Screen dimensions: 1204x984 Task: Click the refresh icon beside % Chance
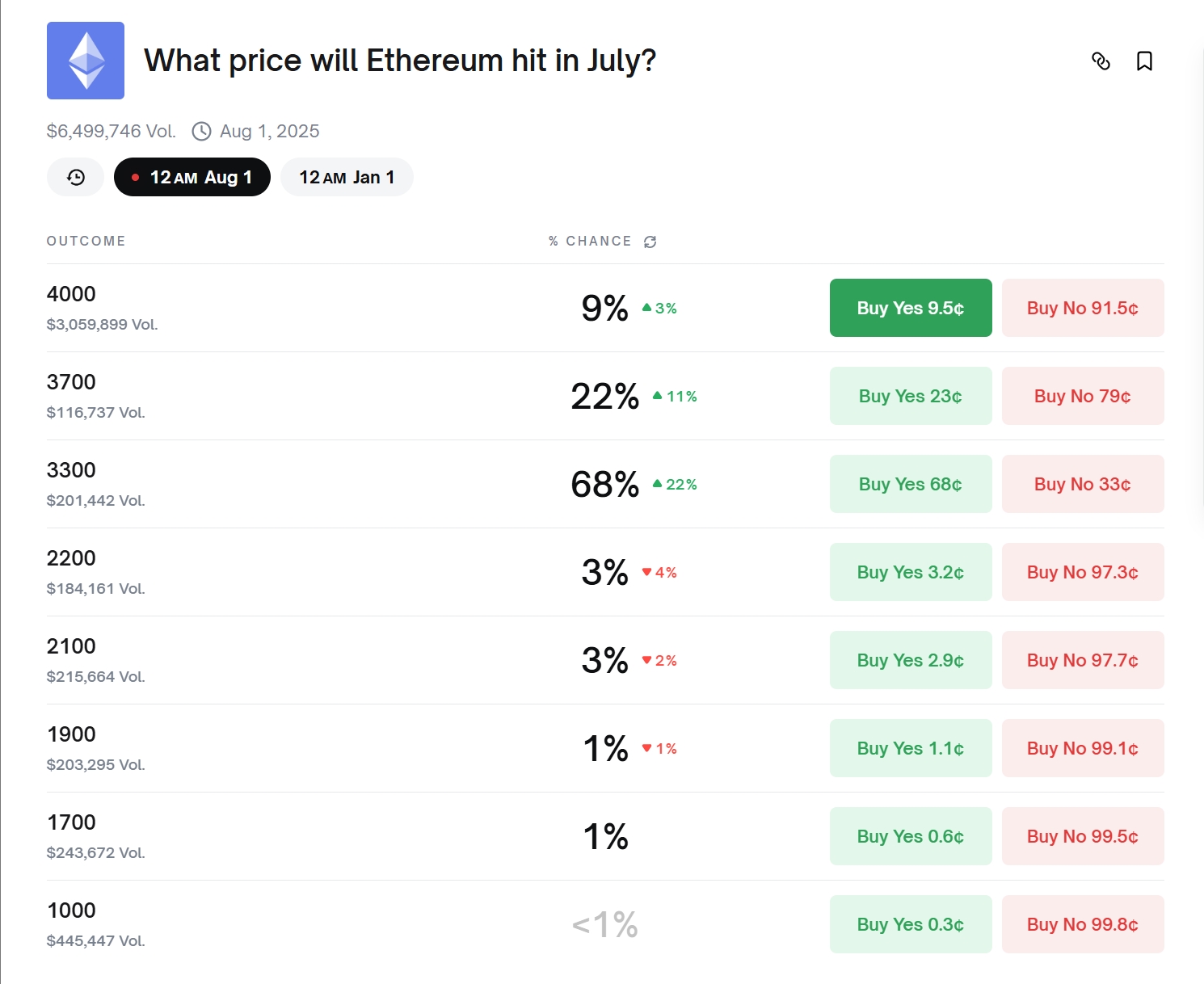click(x=650, y=242)
